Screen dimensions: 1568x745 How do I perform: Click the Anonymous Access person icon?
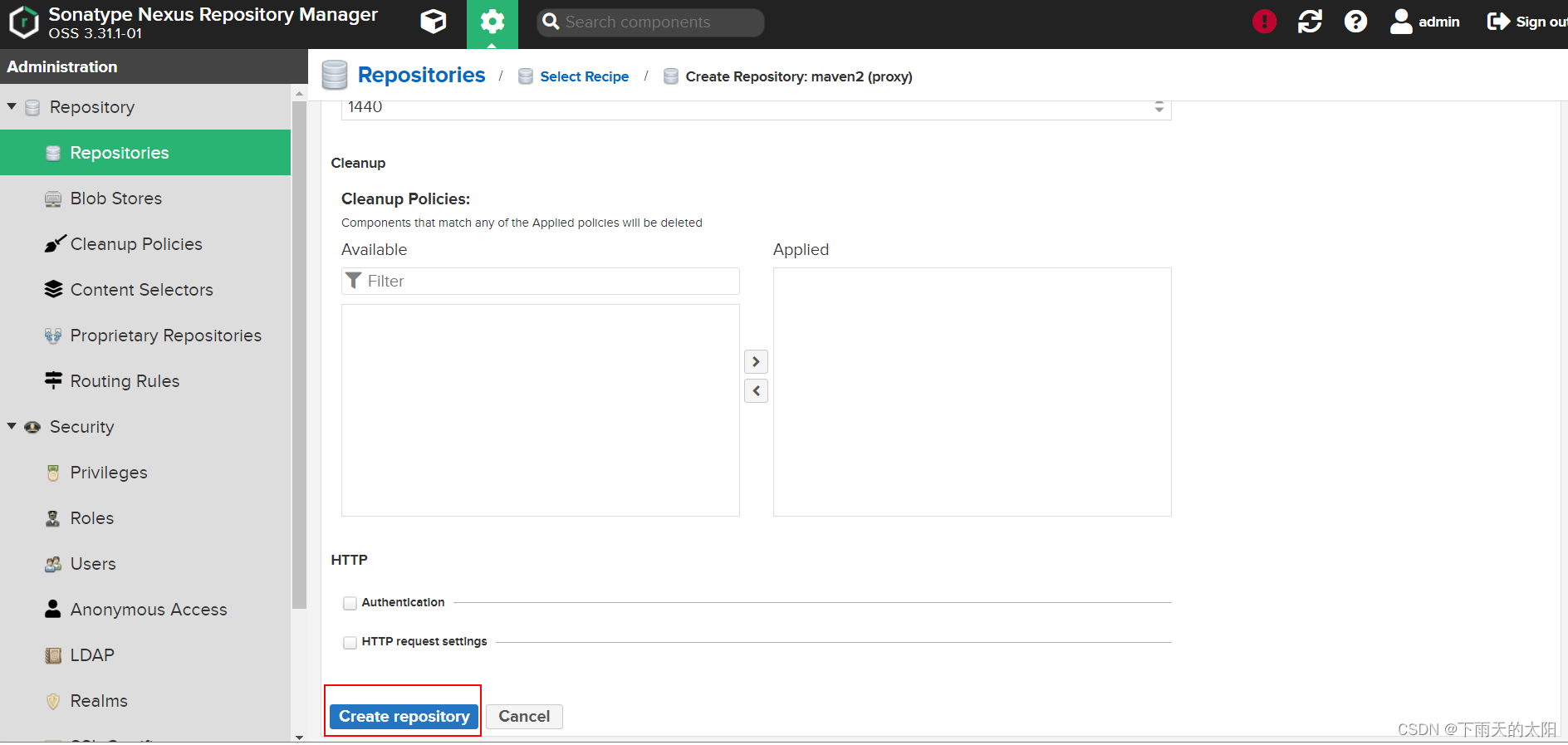coord(53,609)
